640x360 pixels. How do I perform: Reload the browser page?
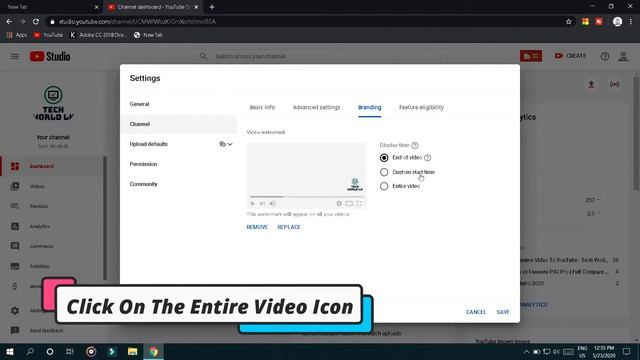click(36, 22)
